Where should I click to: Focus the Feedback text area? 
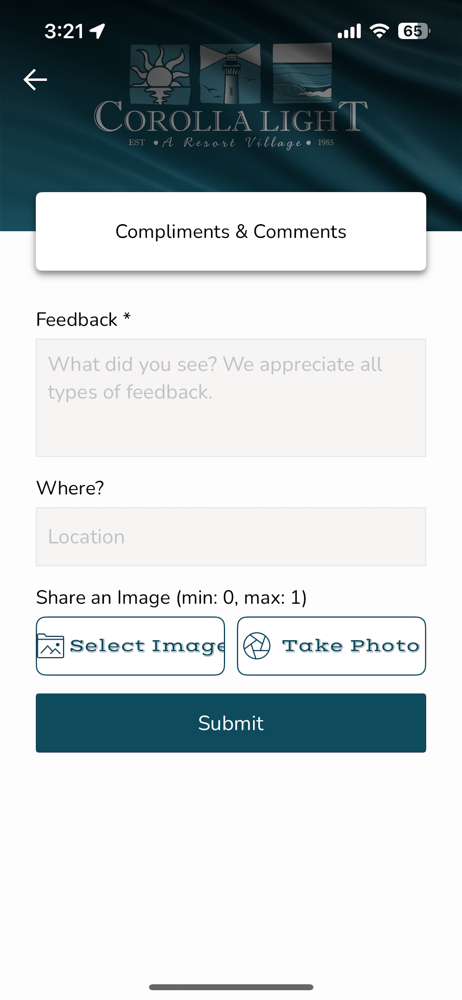231,397
